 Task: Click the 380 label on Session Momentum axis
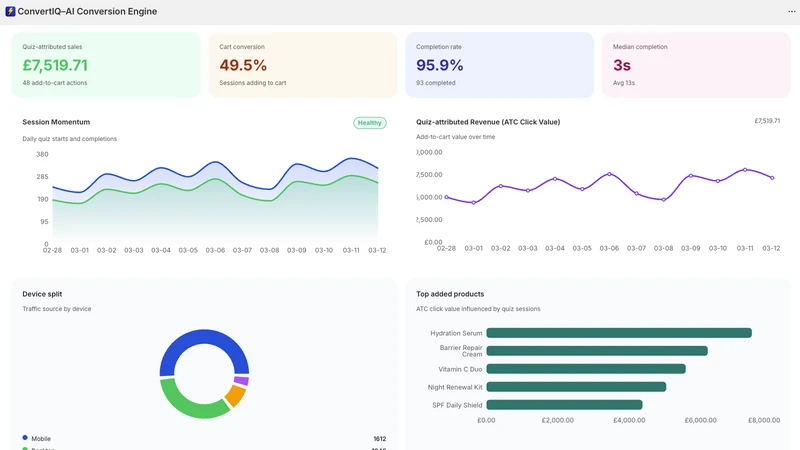pos(42,154)
